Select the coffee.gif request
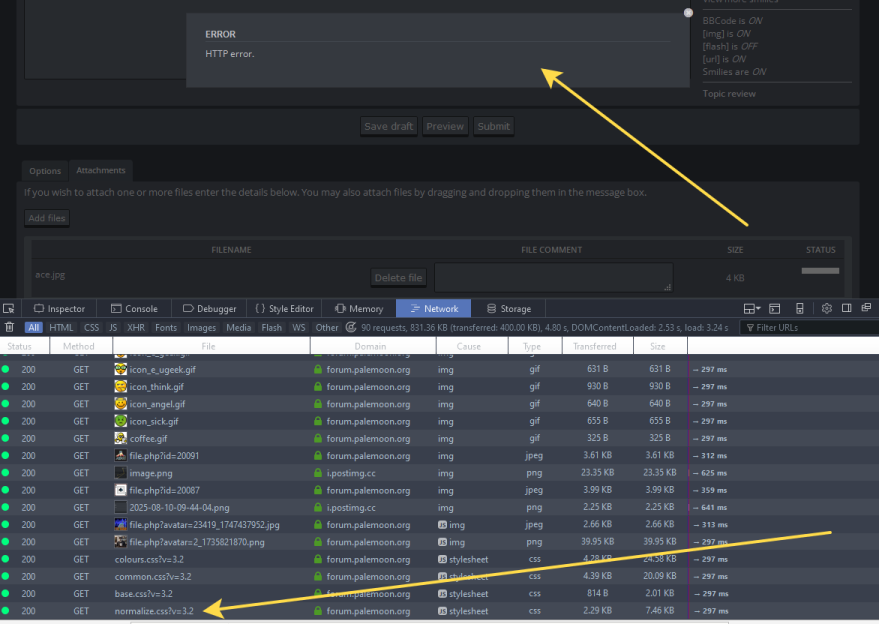The width and height of the screenshot is (879, 624). (x=440, y=438)
